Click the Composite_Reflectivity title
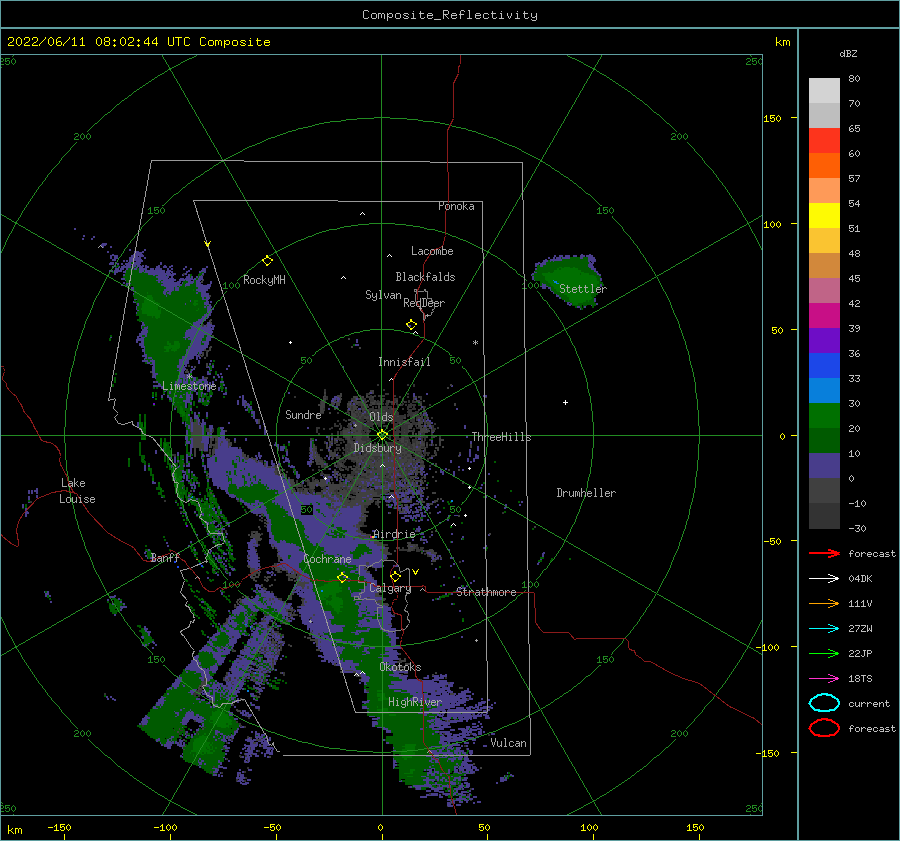900x841 pixels. pyautogui.click(x=450, y=15)
